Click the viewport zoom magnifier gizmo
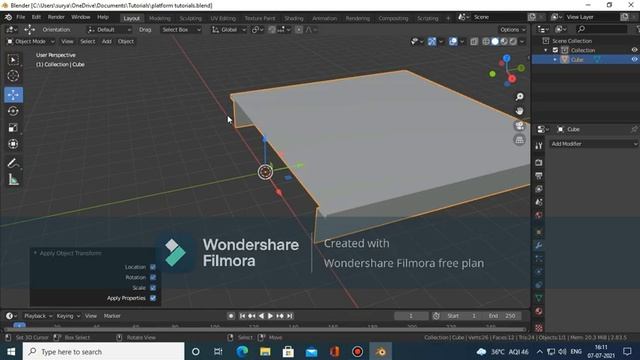 pyautogui.click(x=519, y=97)
